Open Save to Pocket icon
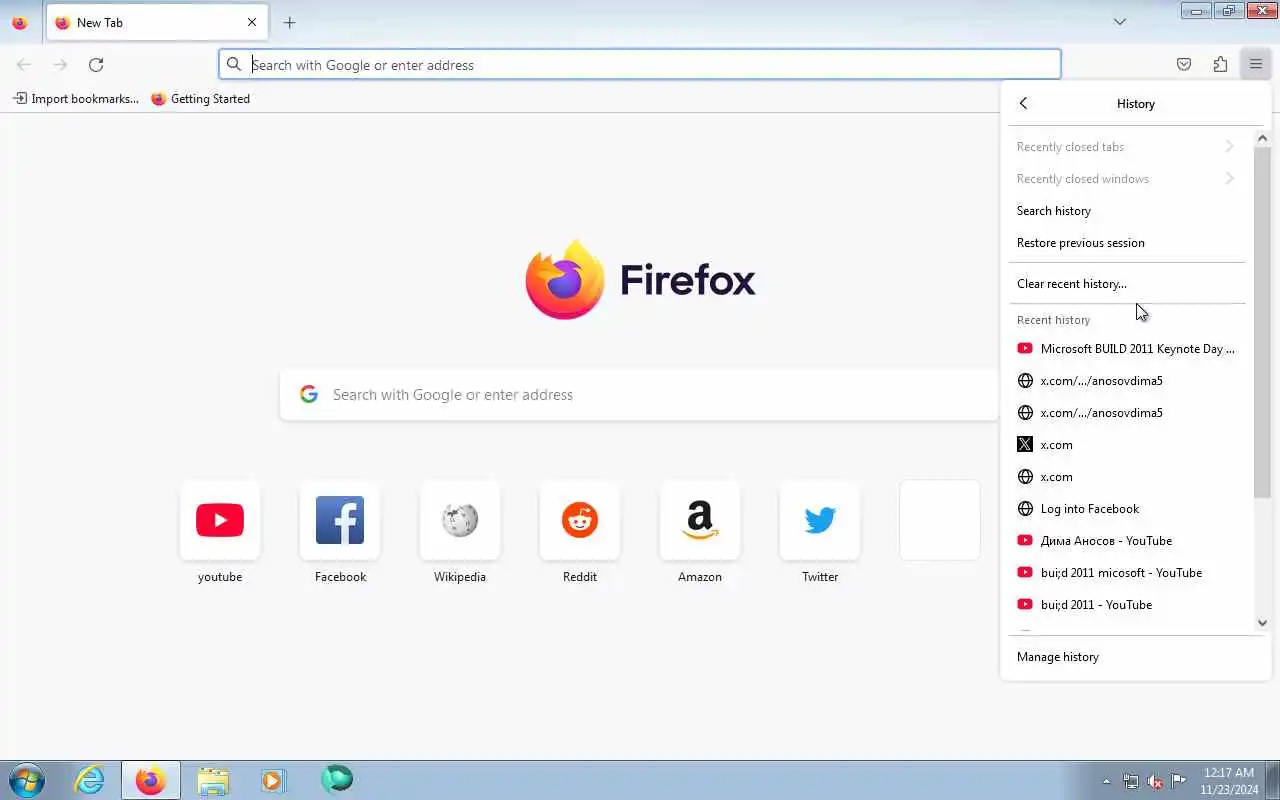This screenshot has width=1280, height=800. 1184,65
